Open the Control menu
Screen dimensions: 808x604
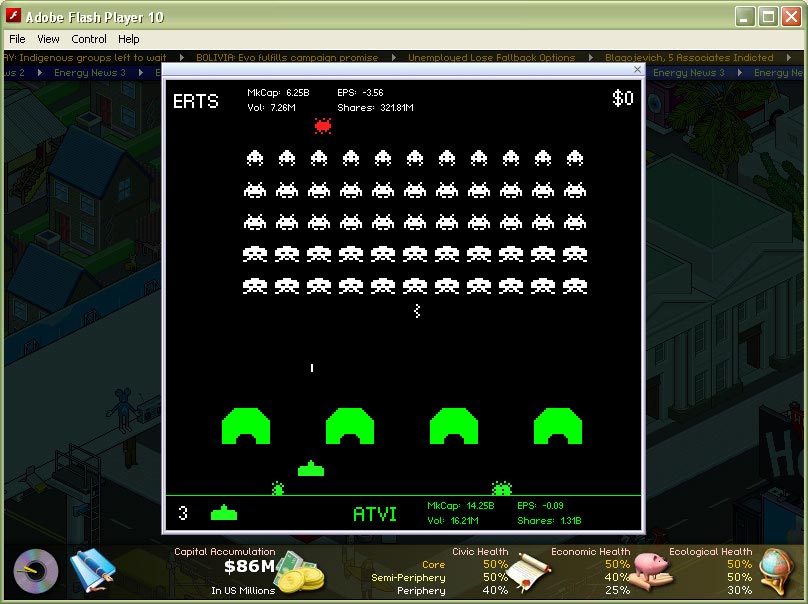89,39
